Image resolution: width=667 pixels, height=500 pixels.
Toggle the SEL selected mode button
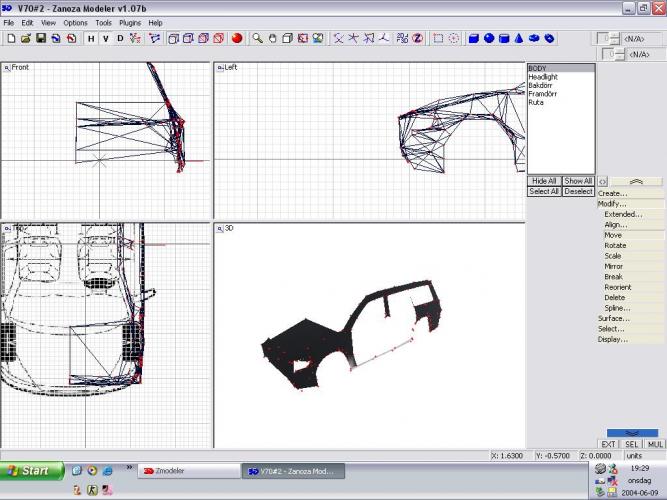coord(632,444)
